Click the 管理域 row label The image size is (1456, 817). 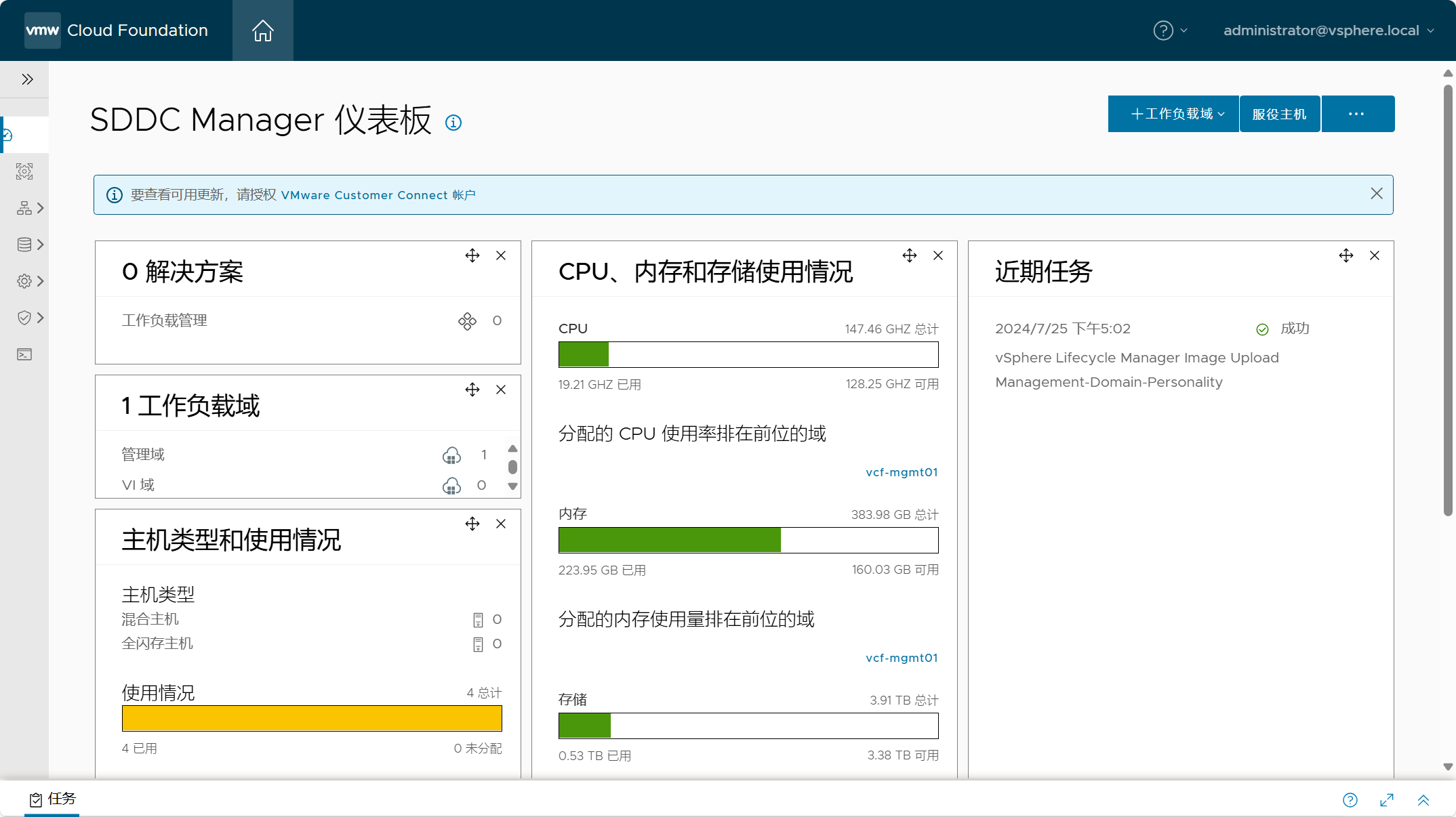click(x=143, y=455)
